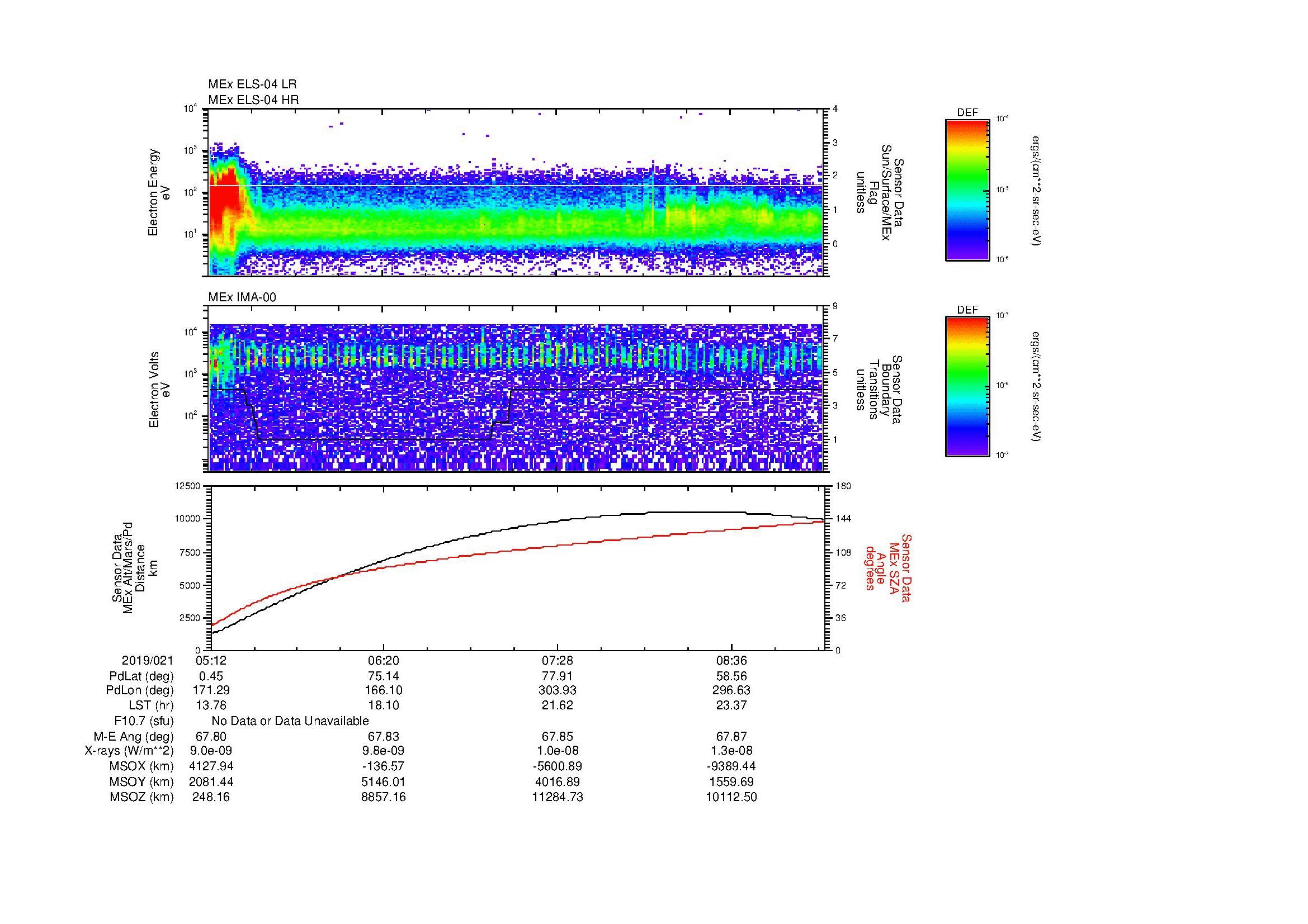Screen dimensions: 1308x924
Task: Click the 'Sun/Surface/MEx Flag' axis label
Action: click(x=879, y=192)
